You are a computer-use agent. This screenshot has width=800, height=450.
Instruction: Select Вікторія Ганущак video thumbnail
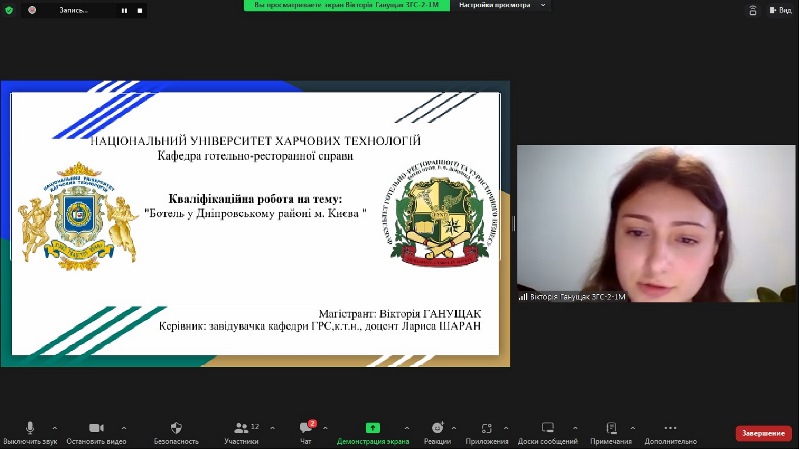(656, 223)
